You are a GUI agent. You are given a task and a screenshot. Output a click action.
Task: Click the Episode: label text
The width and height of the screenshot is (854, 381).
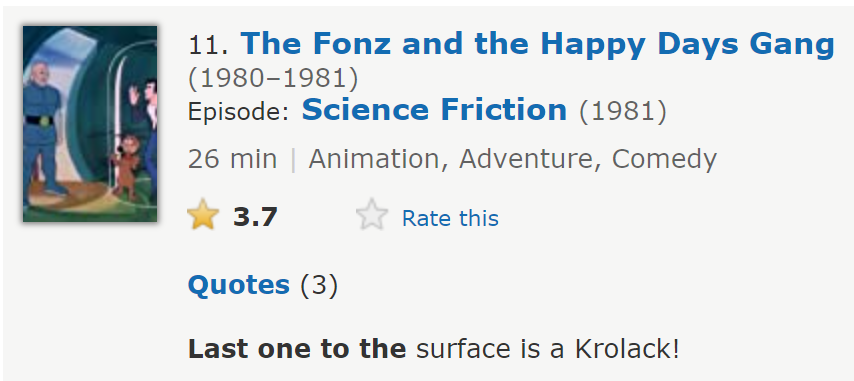238,112
